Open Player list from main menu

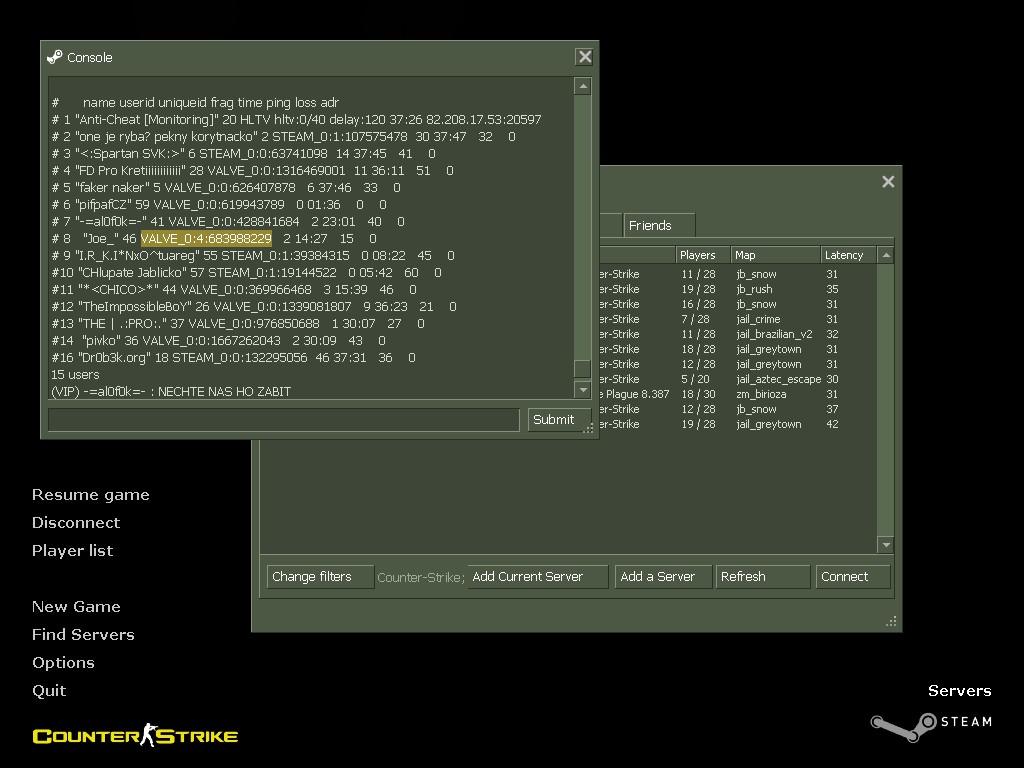click(72, 551)
